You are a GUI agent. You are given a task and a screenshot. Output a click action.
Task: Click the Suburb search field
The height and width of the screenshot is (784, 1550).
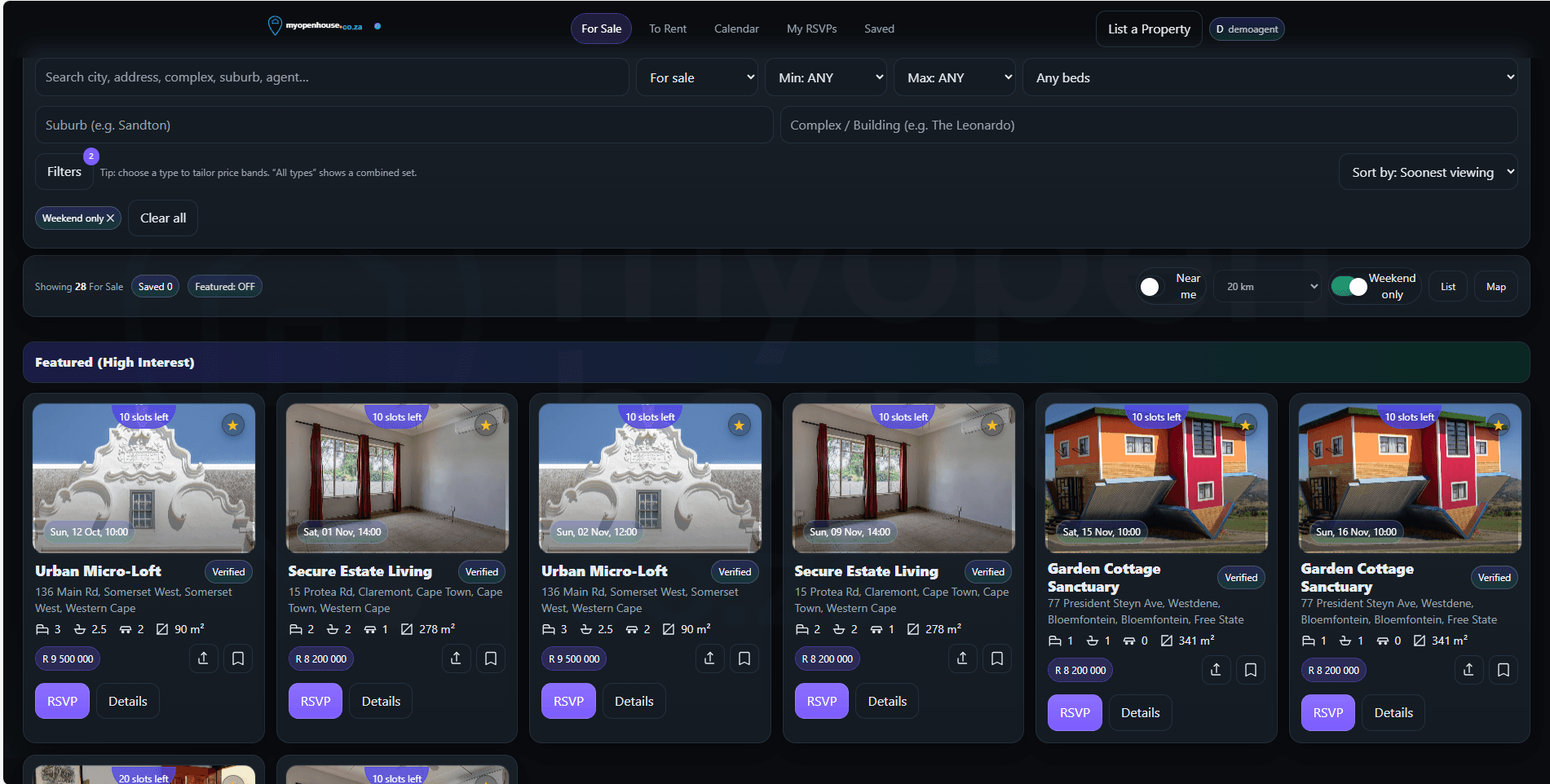click(x=404, y=125)
